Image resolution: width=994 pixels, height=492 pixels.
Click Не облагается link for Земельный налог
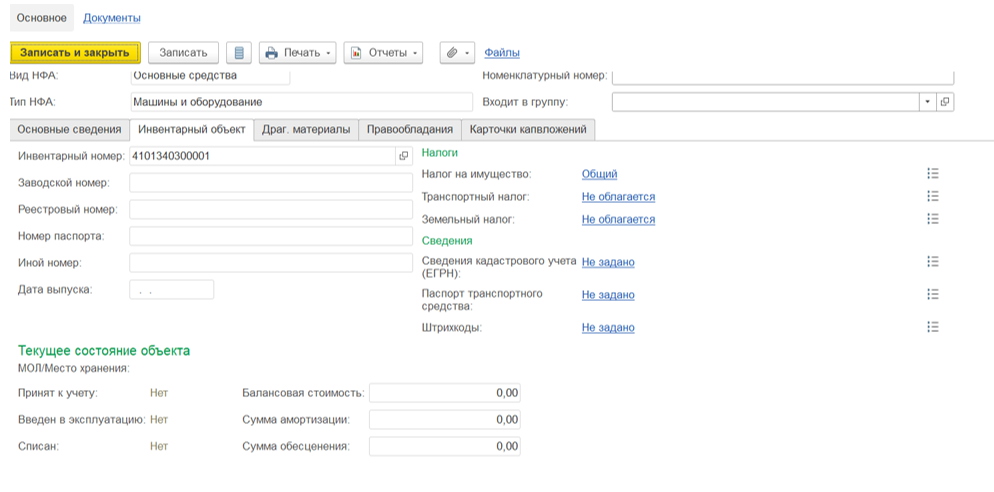pos(619,219)
